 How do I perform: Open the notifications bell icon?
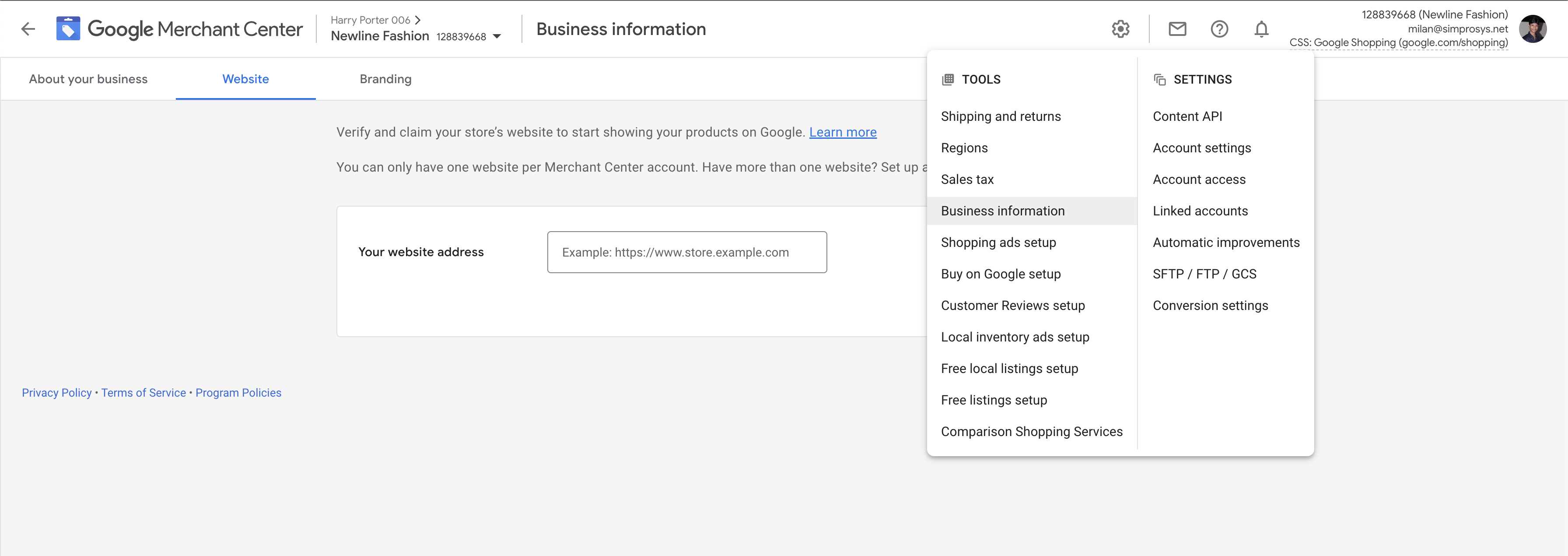pyautogui.click(x=1261, y=28)
